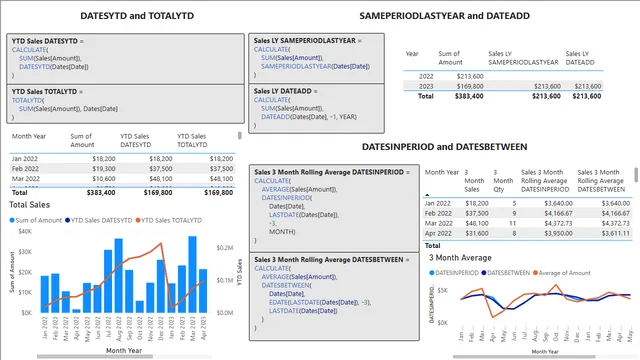This screenshot has width=640, height=360.
Task: Click the tallest Aug 2022 bar
Action: [x=119, y=276]
